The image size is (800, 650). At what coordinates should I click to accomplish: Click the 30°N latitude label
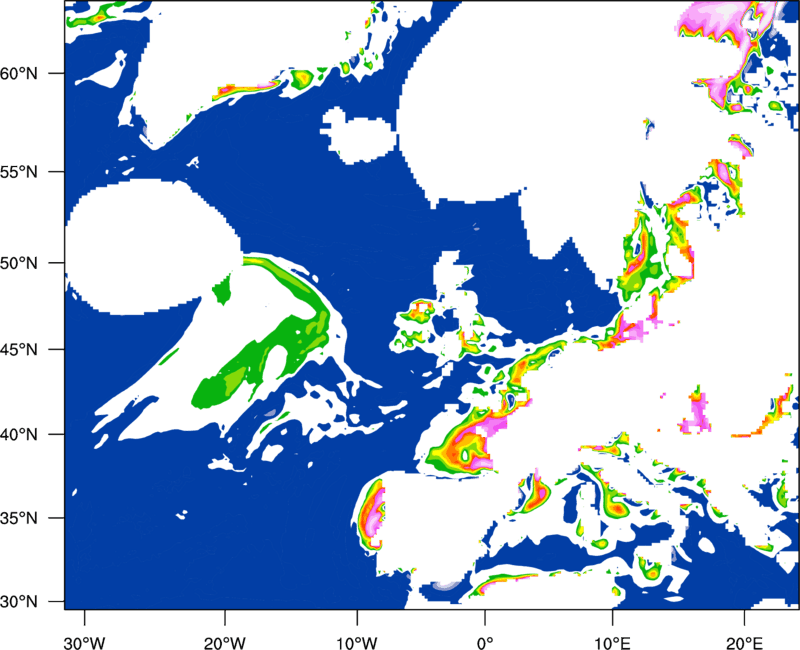(x=19, y=602)
